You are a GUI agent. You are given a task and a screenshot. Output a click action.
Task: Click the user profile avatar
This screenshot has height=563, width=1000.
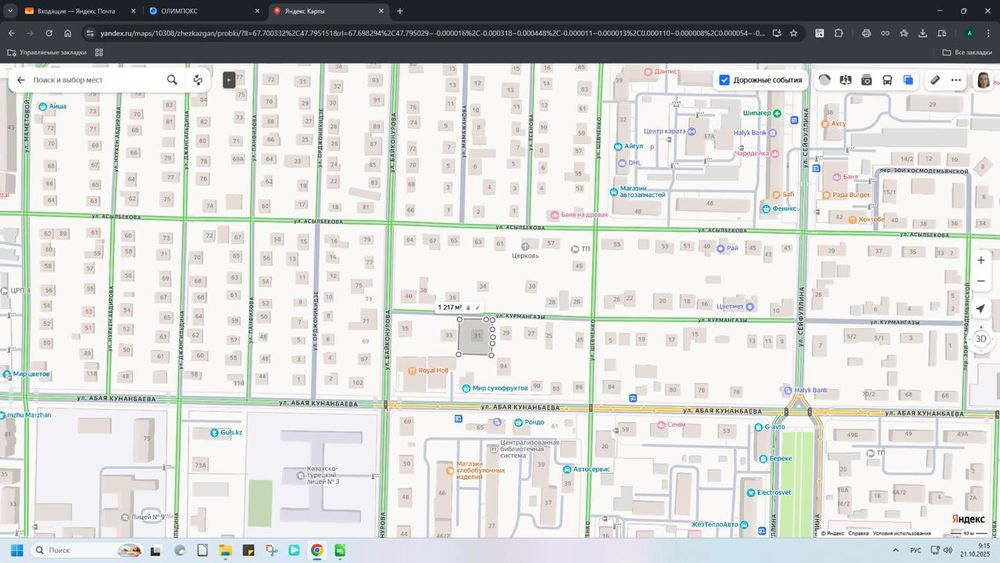[x=983, y=80]
